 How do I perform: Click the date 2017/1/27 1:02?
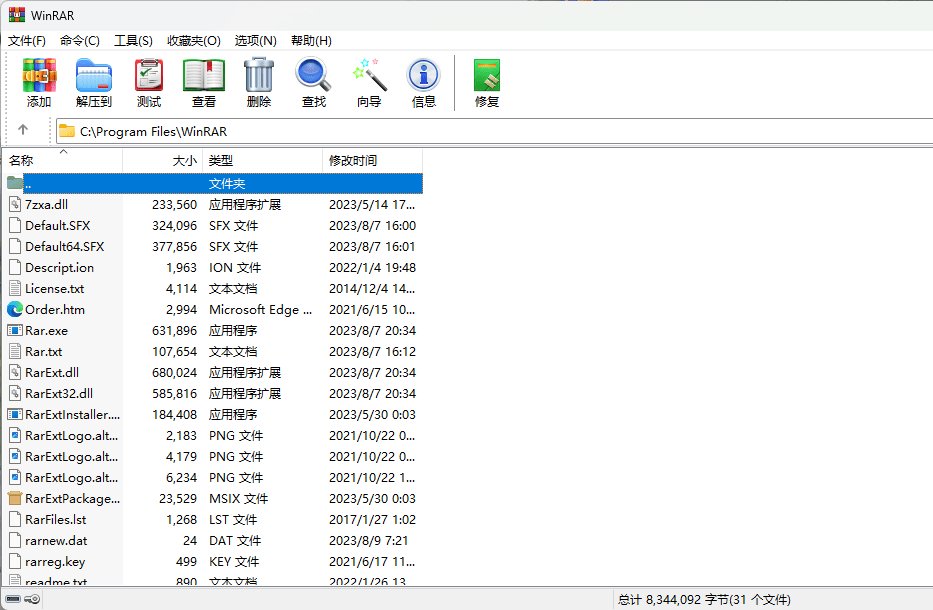tap(372, 520)
